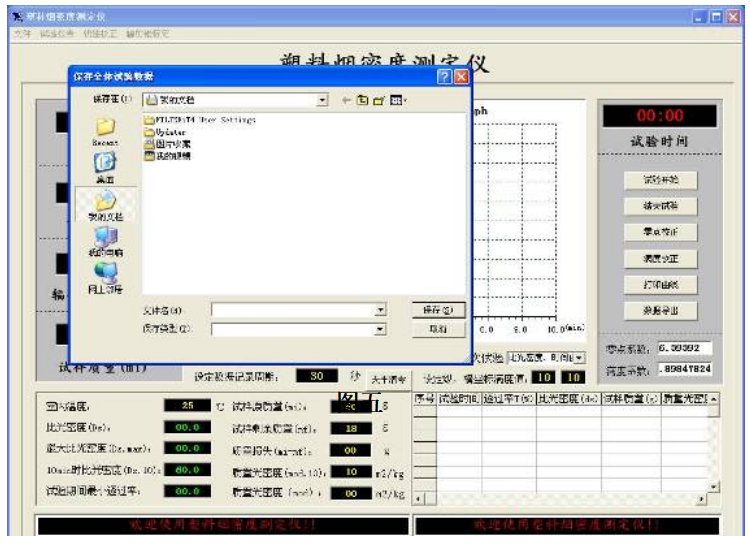The image size is (750, 545).
Task: Open the 文件 menu
Action: click(22, 33)
